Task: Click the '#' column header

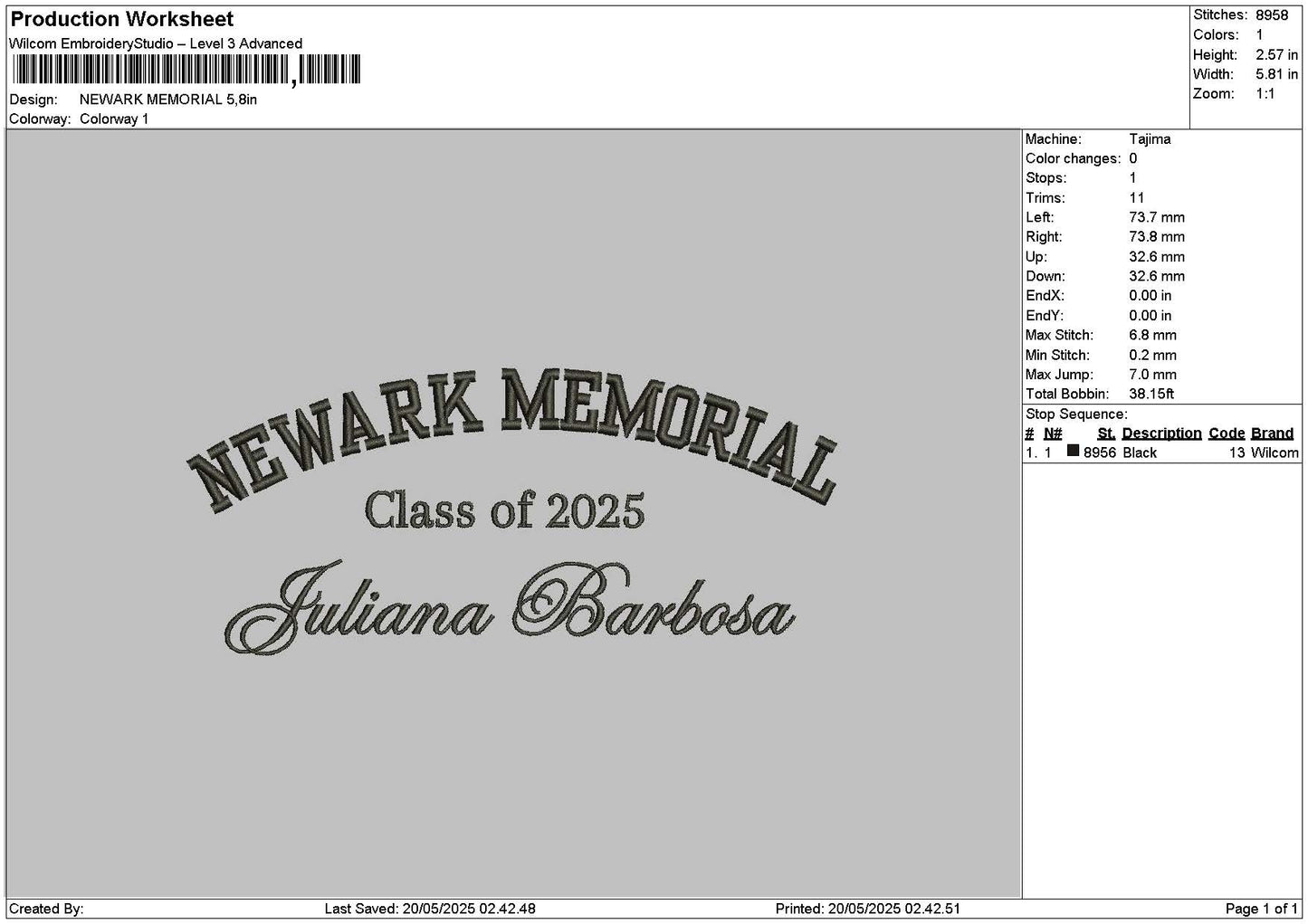Action: click(1029, 433)
